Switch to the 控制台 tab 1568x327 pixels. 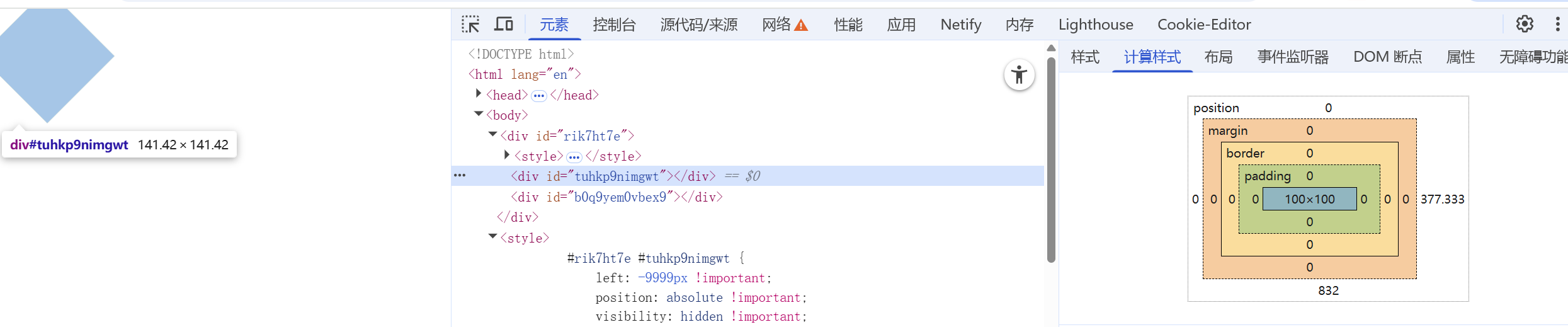point(614,25)
